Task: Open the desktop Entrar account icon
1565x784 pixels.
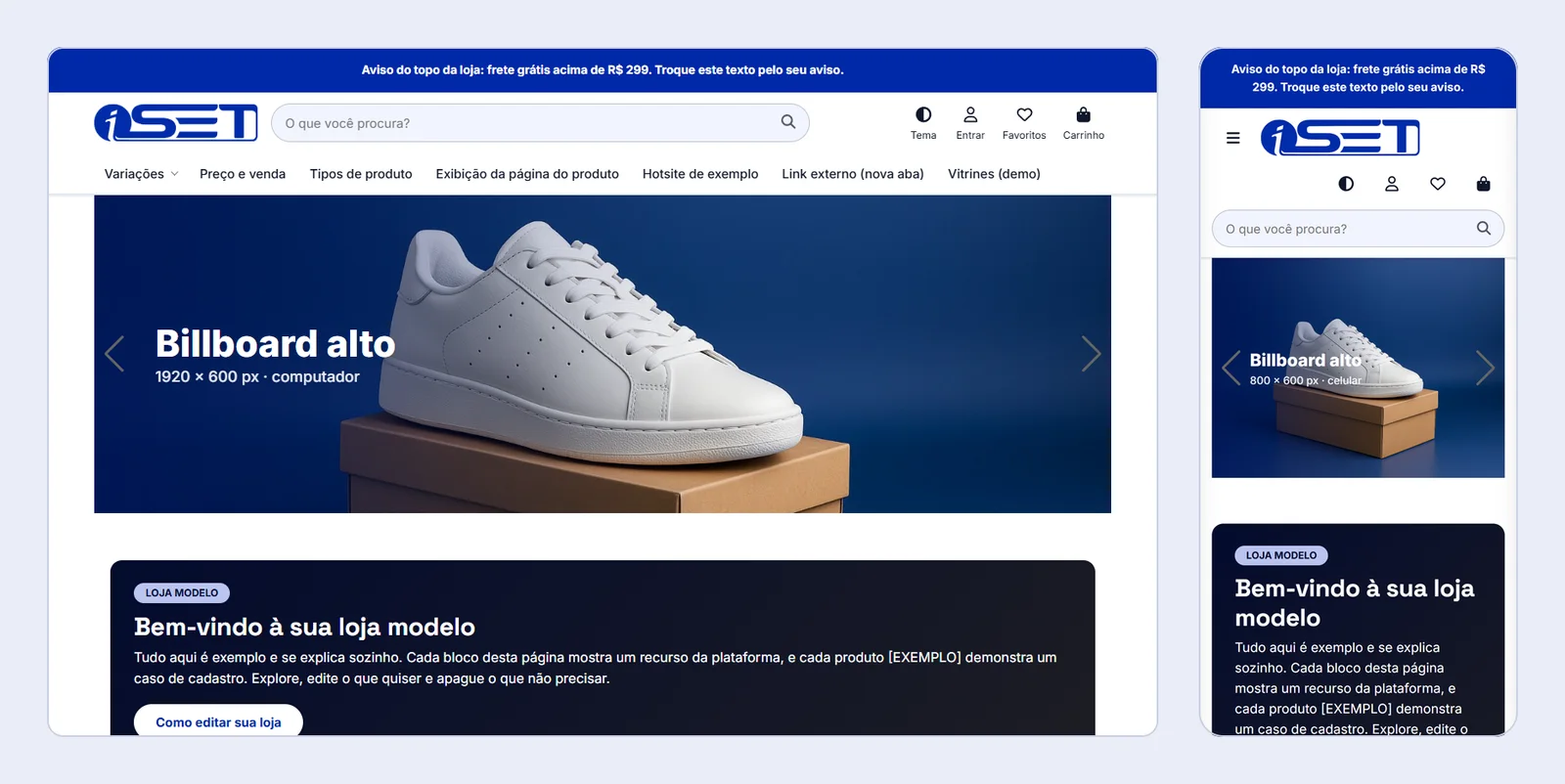Action: tap(970, 115)
